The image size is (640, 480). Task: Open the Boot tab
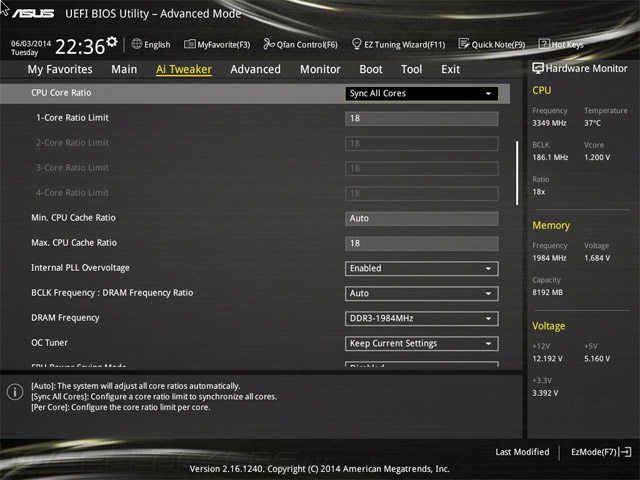coord(371,69)
